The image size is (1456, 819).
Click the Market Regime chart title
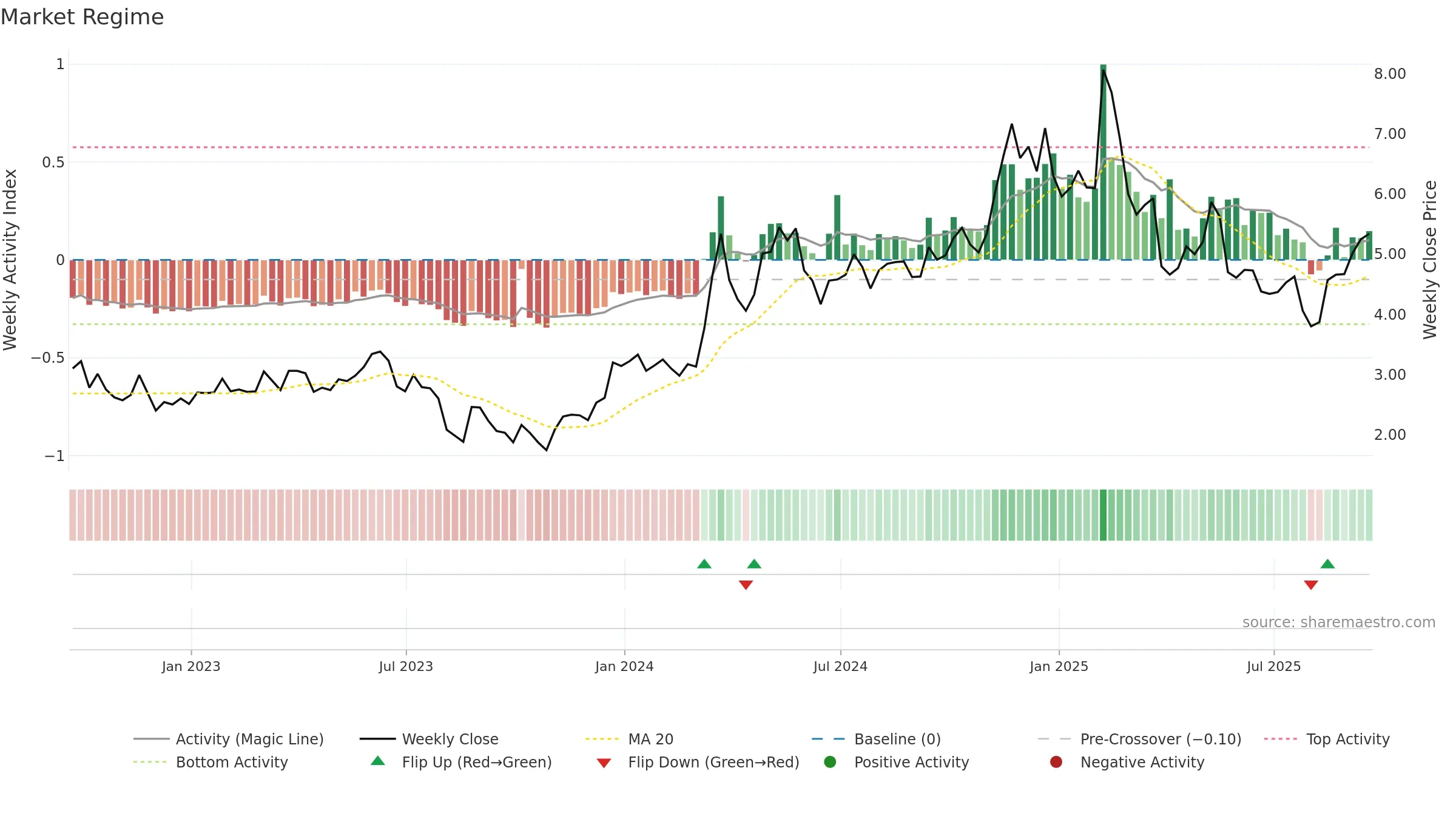(82, 17)
